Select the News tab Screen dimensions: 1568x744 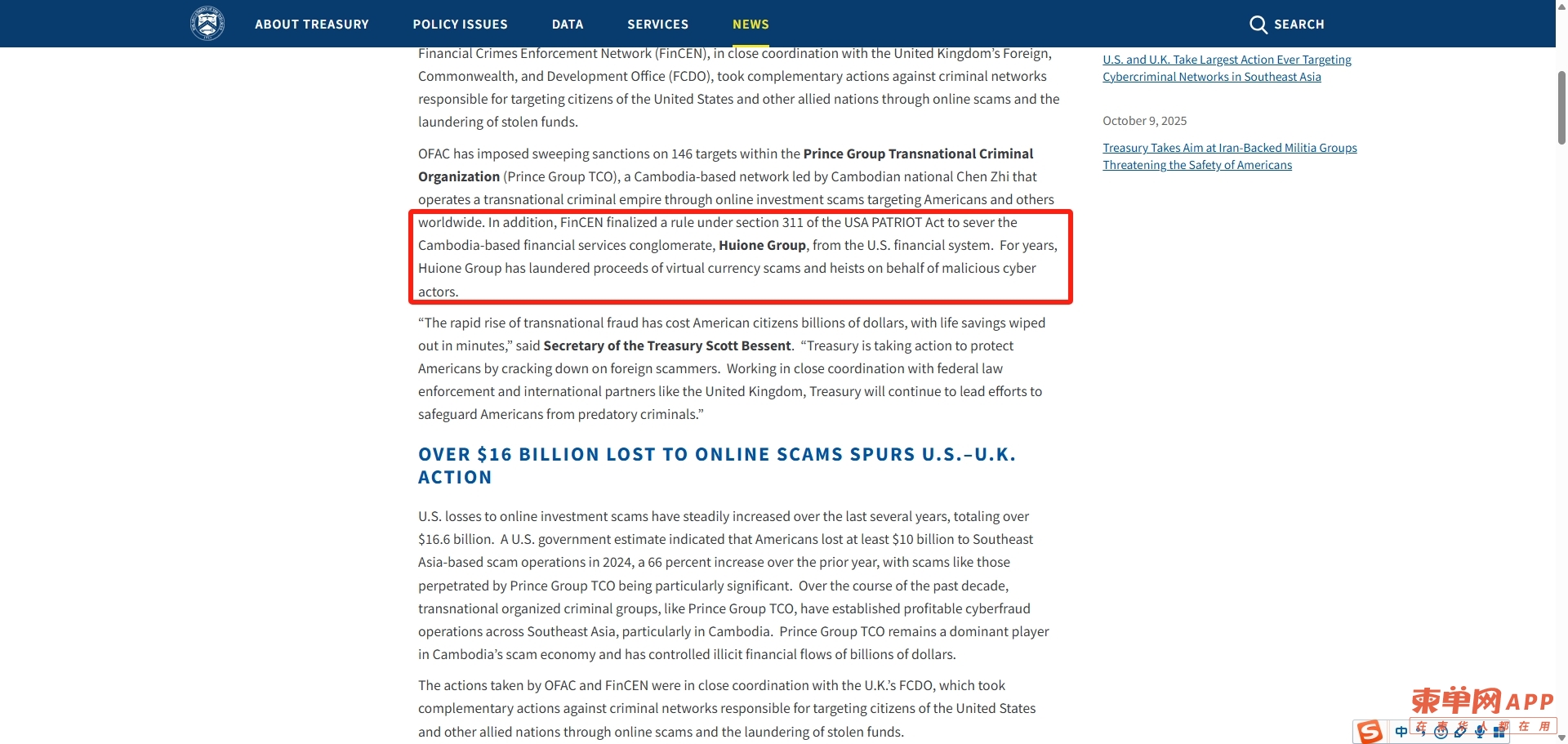(751, 25)
